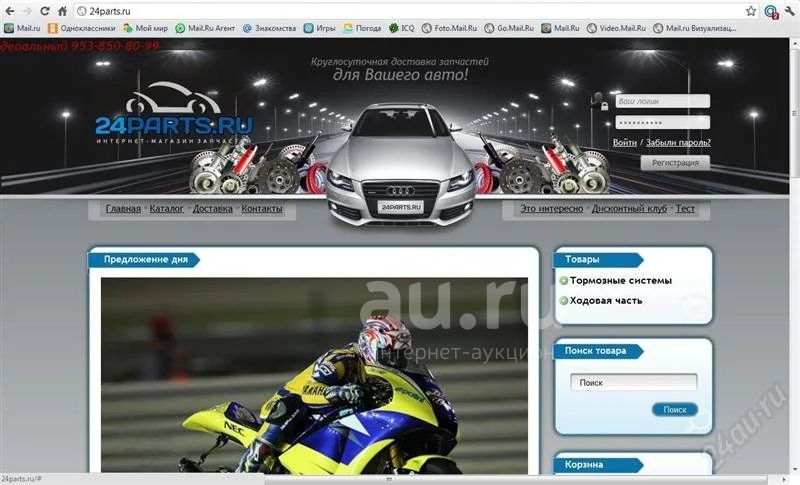Image resolution: width=800 pixels, height=485 pixels.
Task: Open the first Mail.ru bookmark
Action: [22, 28]
